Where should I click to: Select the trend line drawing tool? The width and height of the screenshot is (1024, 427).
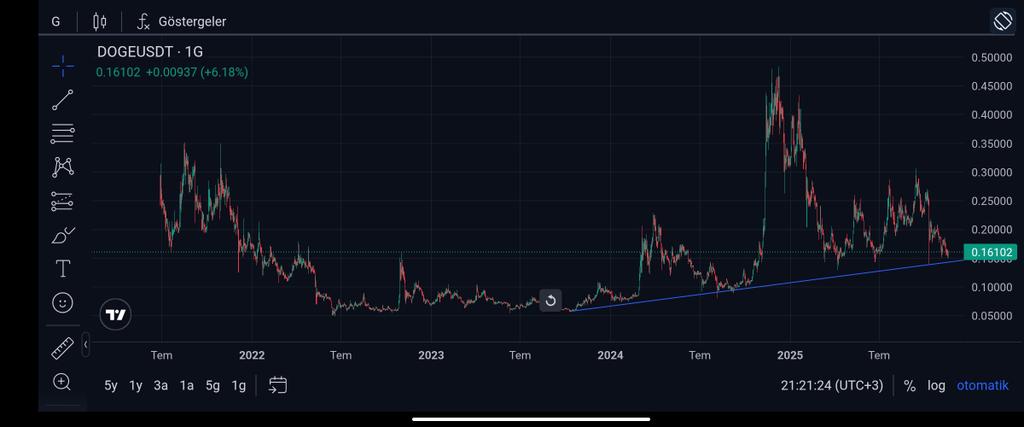coord(63,99)
